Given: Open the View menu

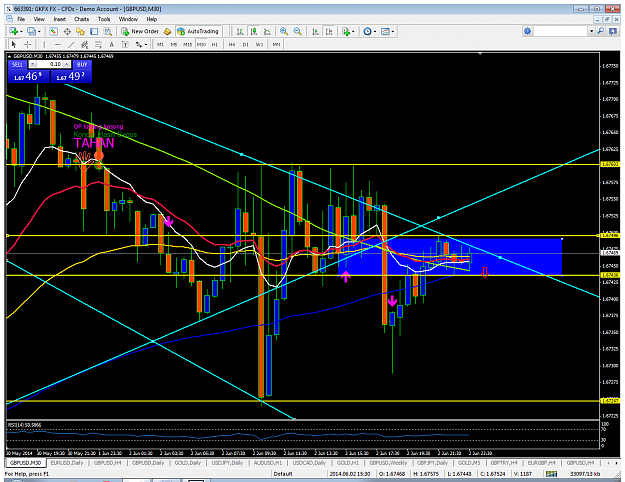Looking at the screenshot, I should 39,19.
